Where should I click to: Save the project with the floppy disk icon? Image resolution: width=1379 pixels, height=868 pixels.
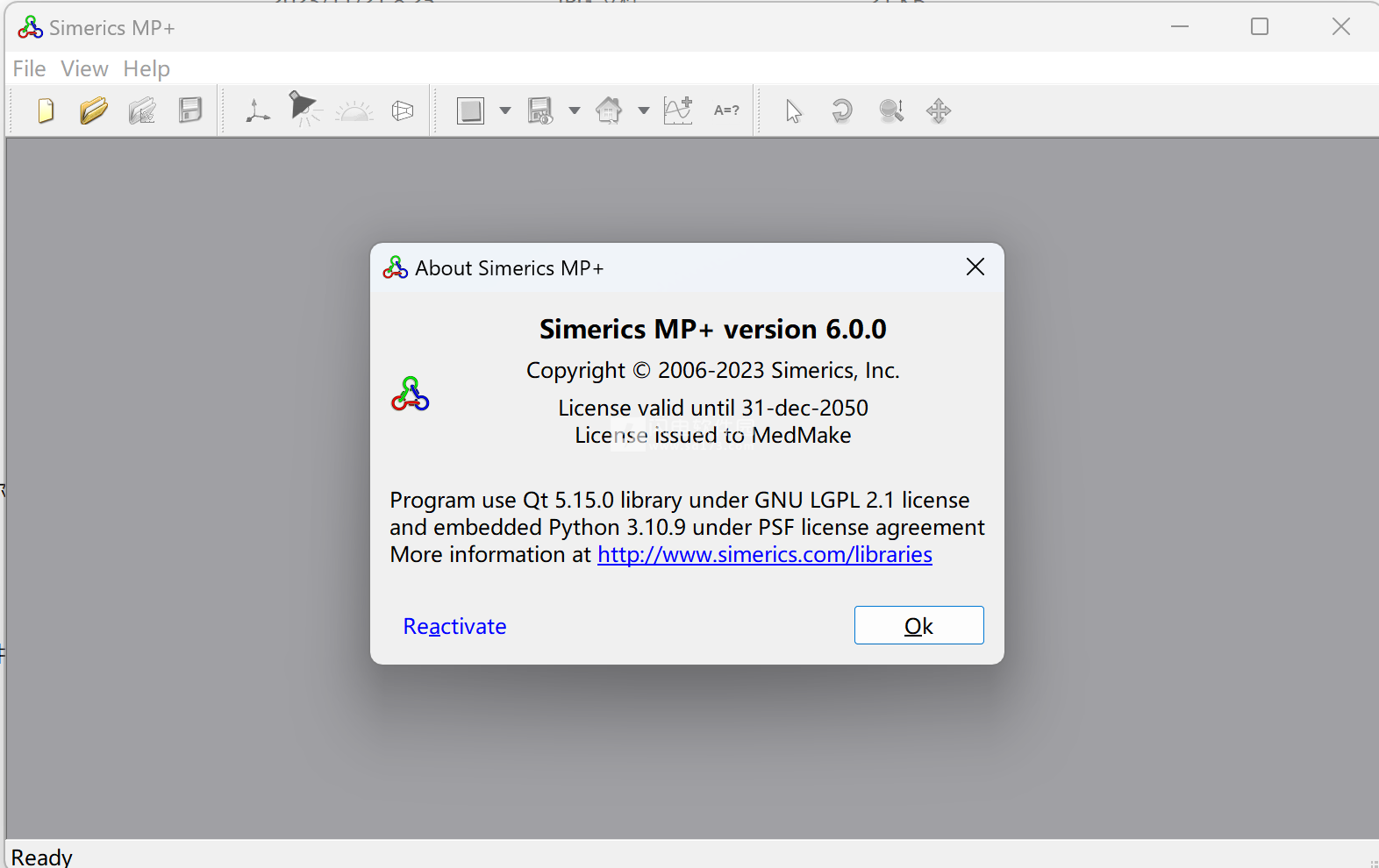(x=190, y=110)
